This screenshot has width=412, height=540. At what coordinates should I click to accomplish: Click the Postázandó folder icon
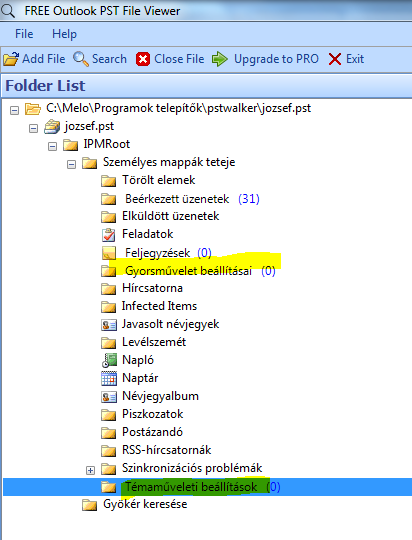click(x=109, y=433)
